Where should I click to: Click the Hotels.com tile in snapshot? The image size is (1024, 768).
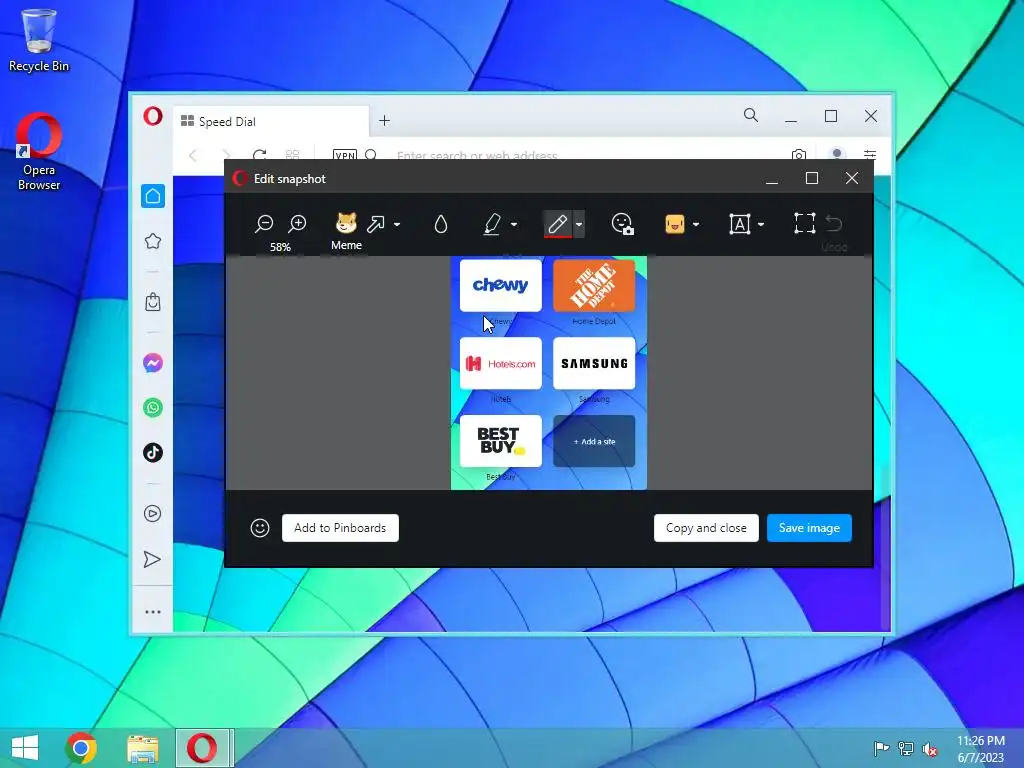[501, 363]
